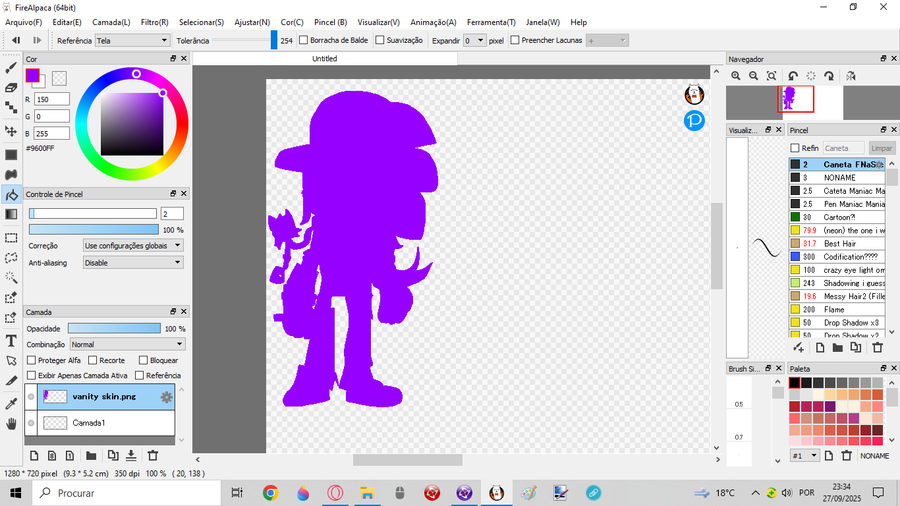
Task: Open the Filtro menu
Action: 154,22
